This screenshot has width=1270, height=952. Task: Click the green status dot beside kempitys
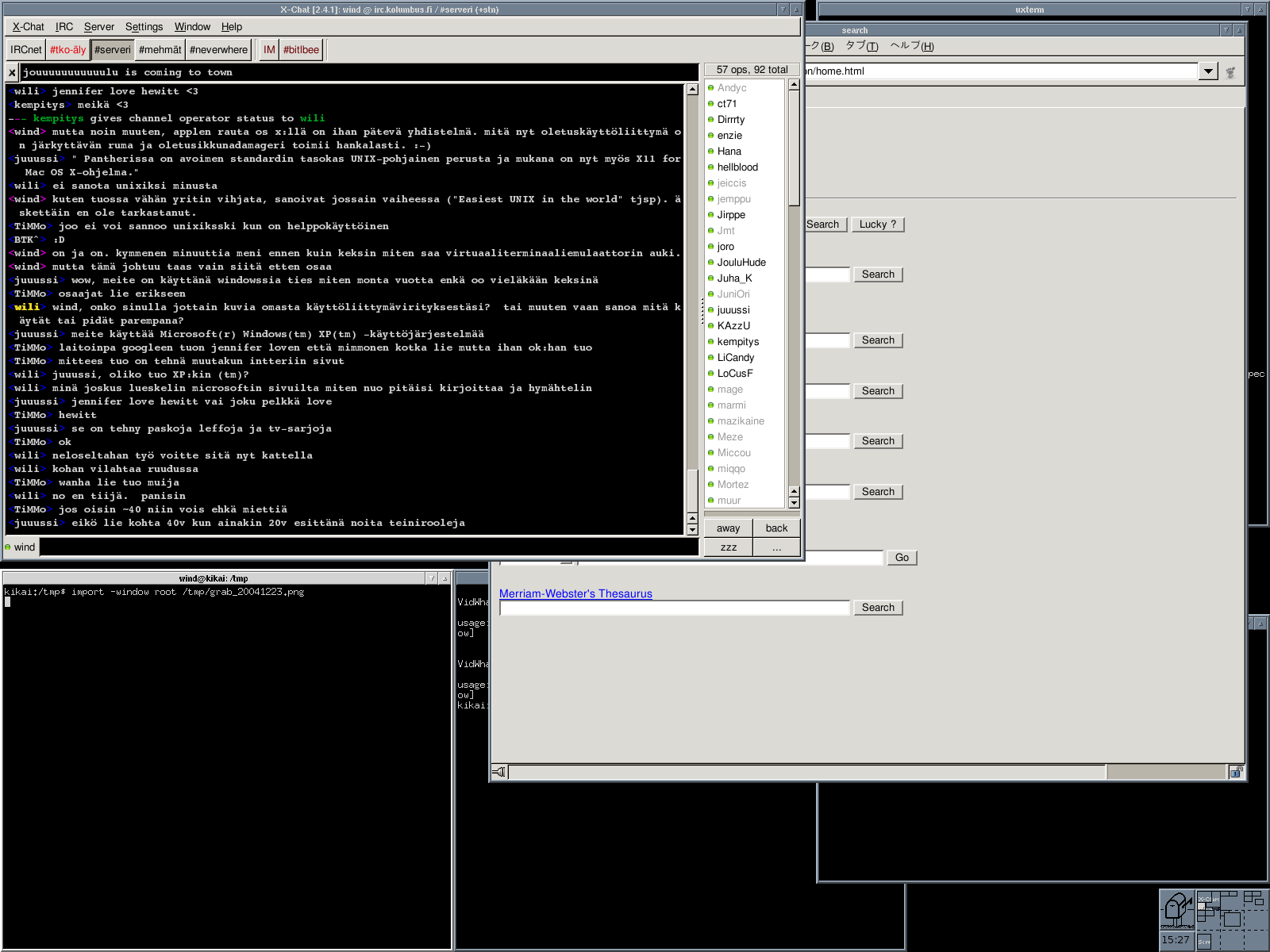click(710, 342)
